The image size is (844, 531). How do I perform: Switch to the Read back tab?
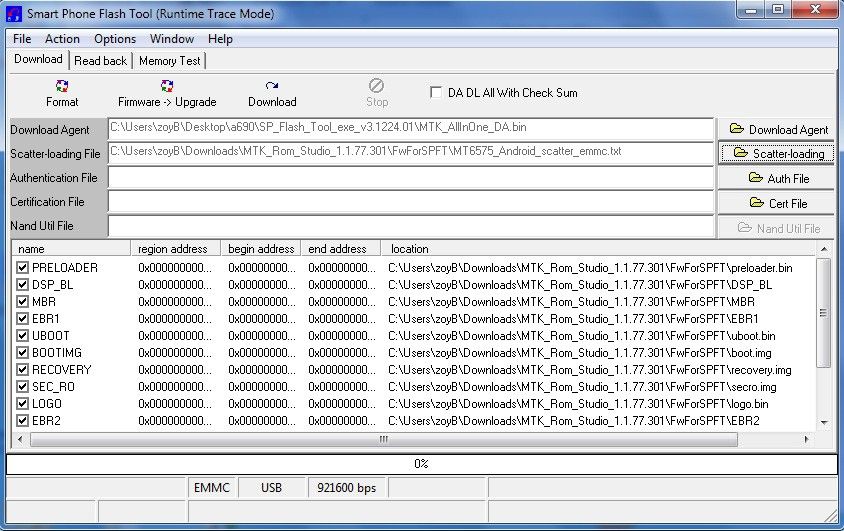point(101,61)
